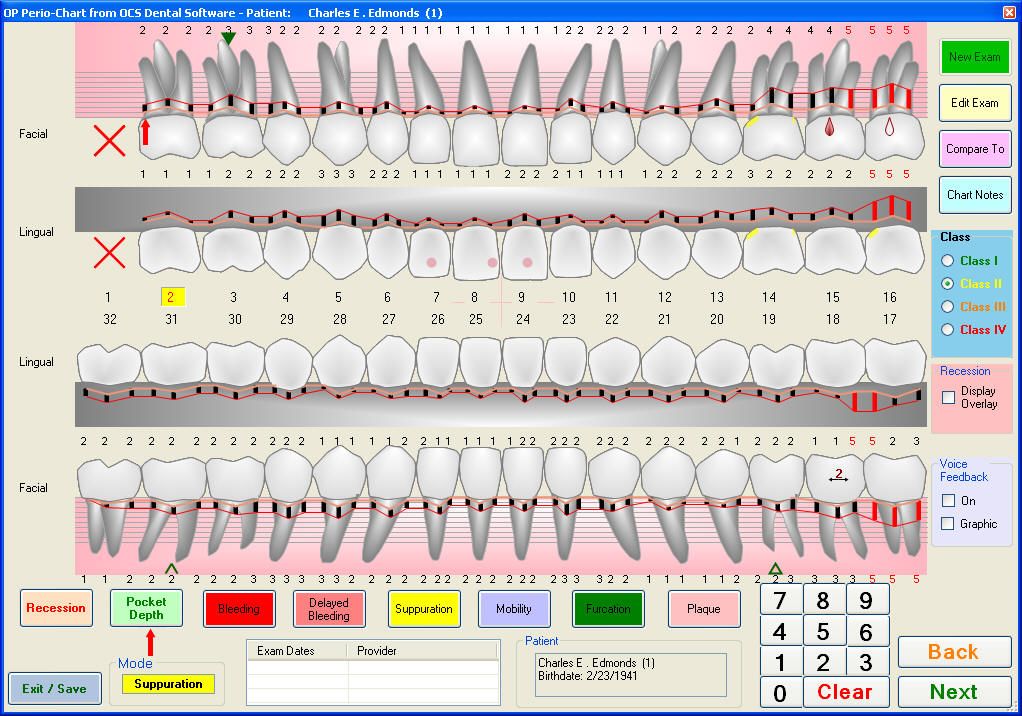The width and height of the screenshot is (1022, 716).
Task: Choose the Mobility mode button
Action: click(514, 609)
